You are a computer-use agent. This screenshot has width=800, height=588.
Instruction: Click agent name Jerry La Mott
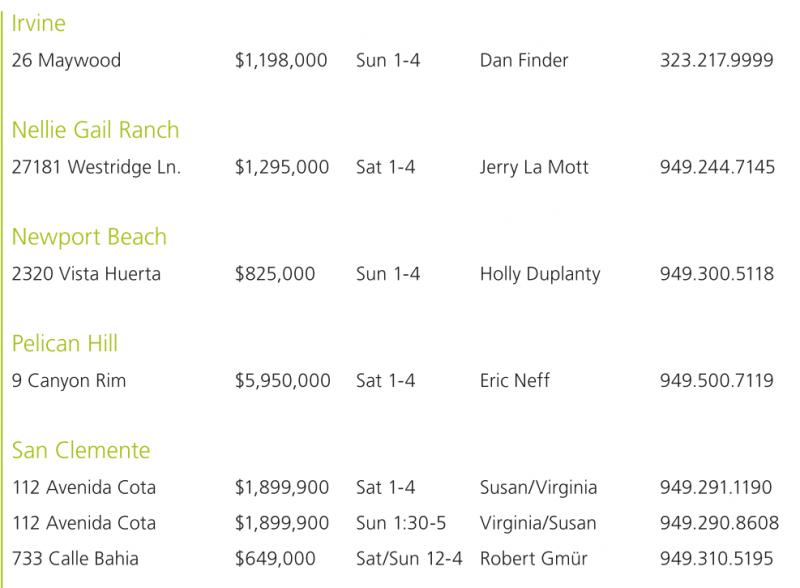click(x=534, y=168)
